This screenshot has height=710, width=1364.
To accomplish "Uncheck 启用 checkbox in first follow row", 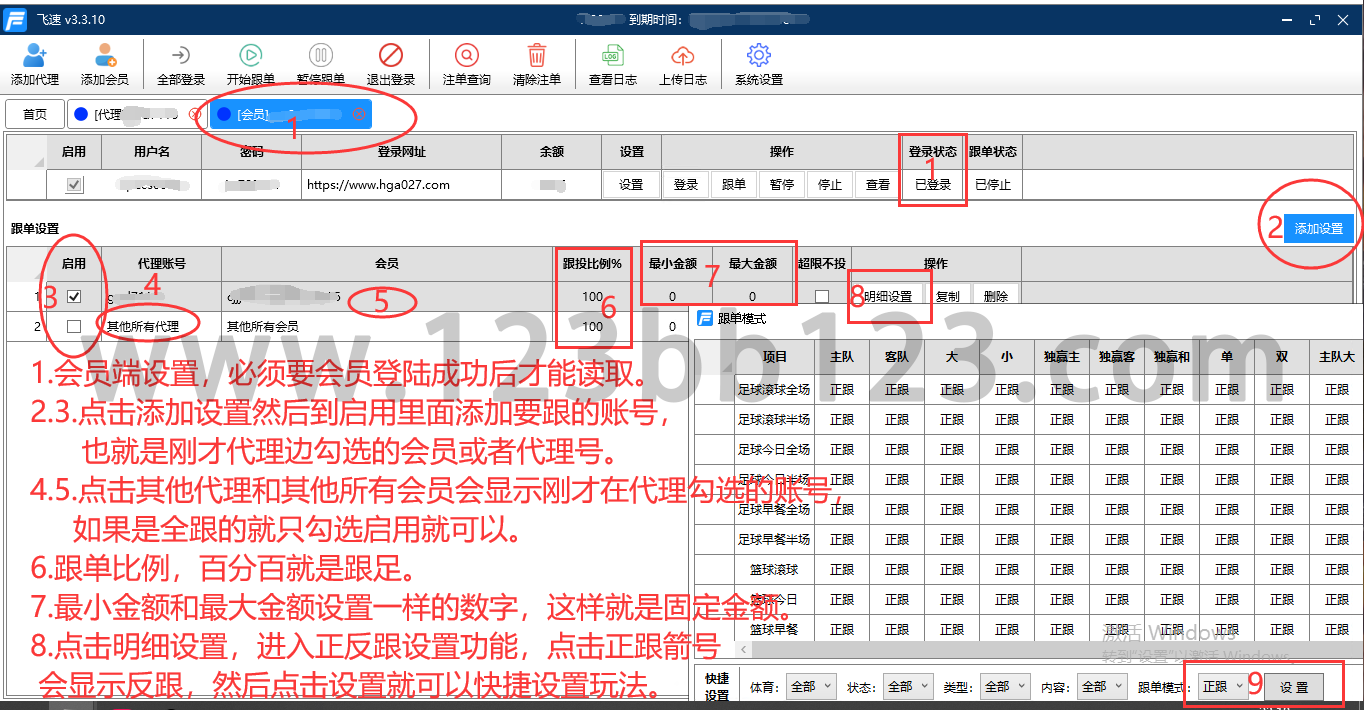I will (x=73, y=297).
